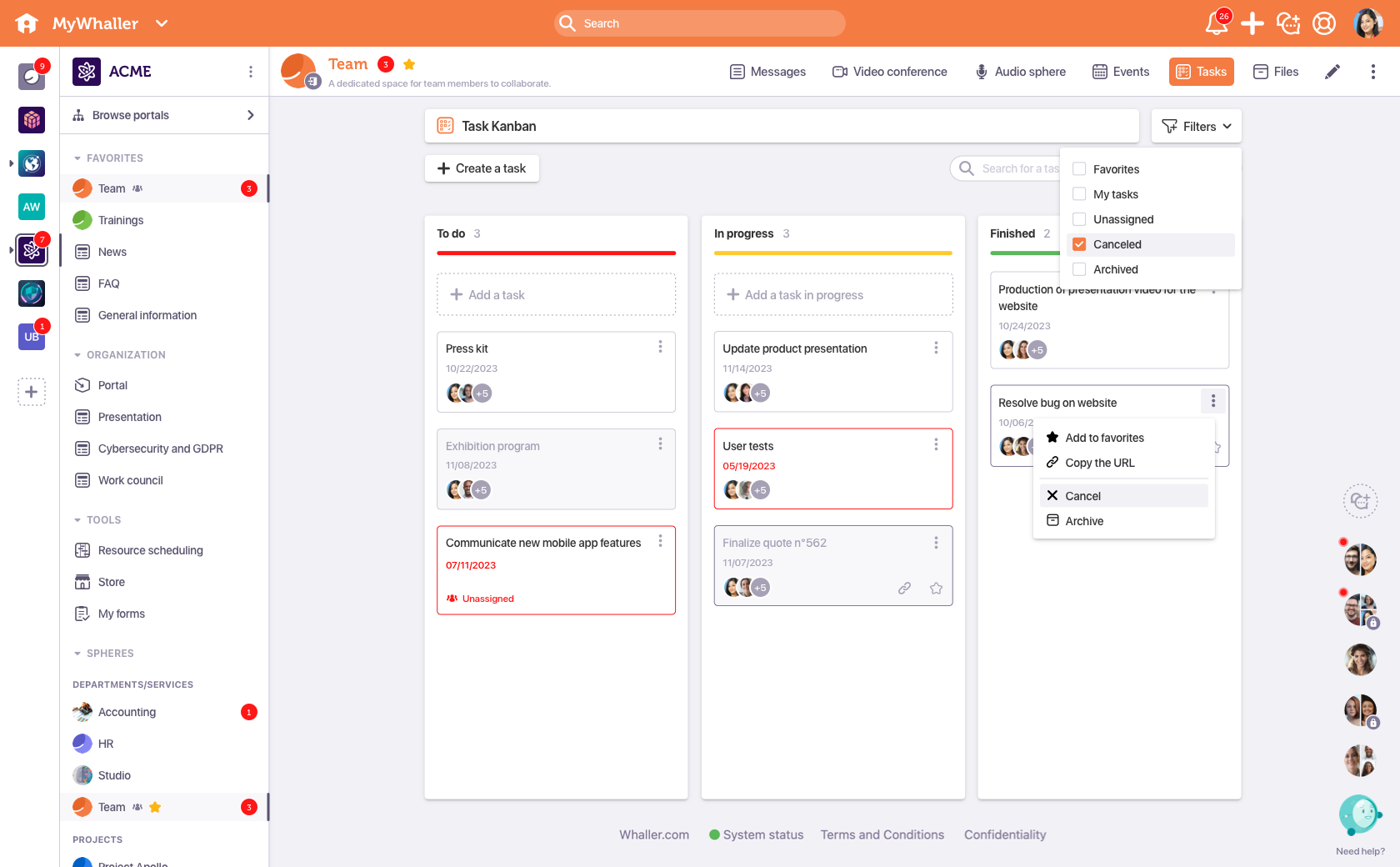Screen dimensions: 1400x867
Task: Open the Audio sphere
Action: (1020, 72)
